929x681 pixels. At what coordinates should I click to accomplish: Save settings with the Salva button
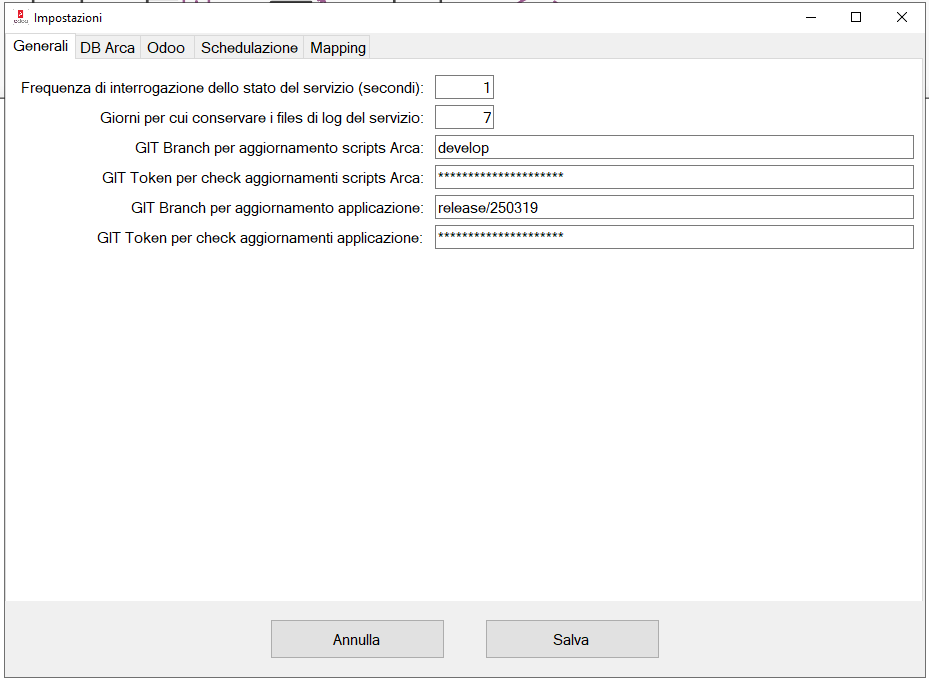[572, 639]
